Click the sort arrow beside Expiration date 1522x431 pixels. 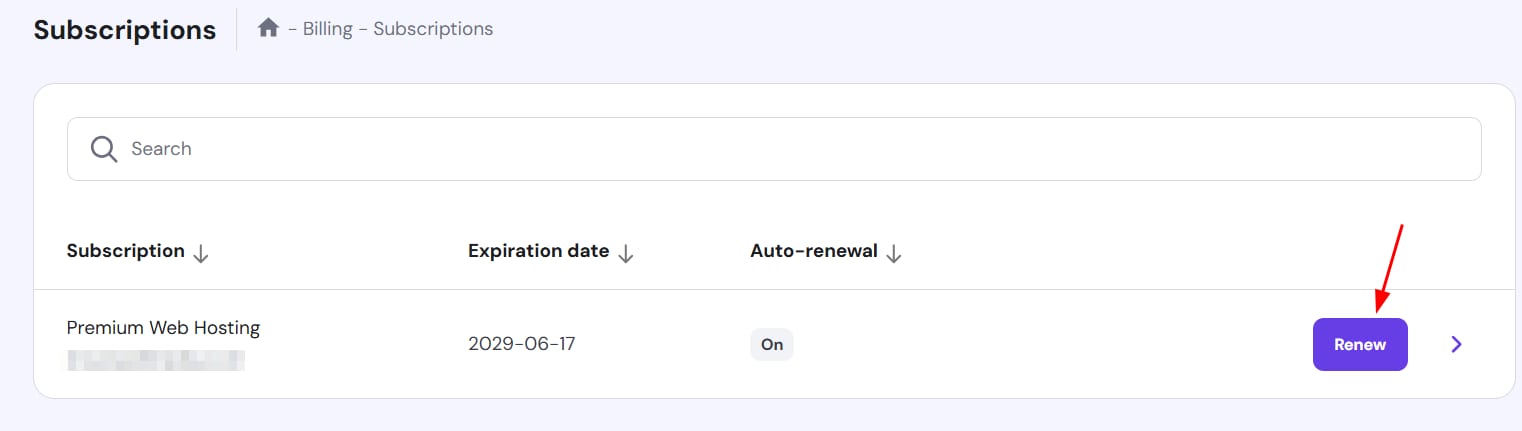point(626,253)
